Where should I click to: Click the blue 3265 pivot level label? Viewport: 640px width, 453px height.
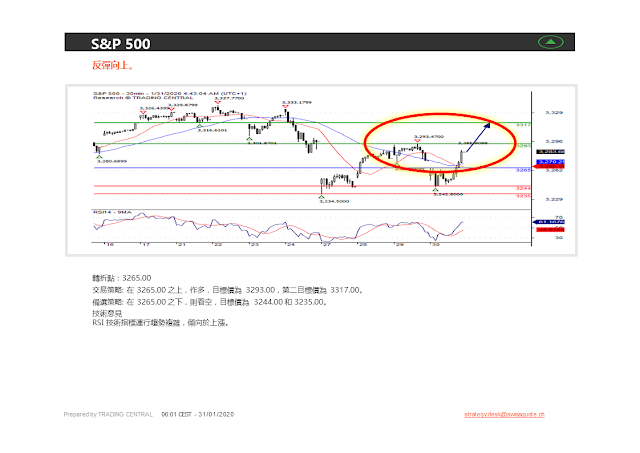pos(523,170)
